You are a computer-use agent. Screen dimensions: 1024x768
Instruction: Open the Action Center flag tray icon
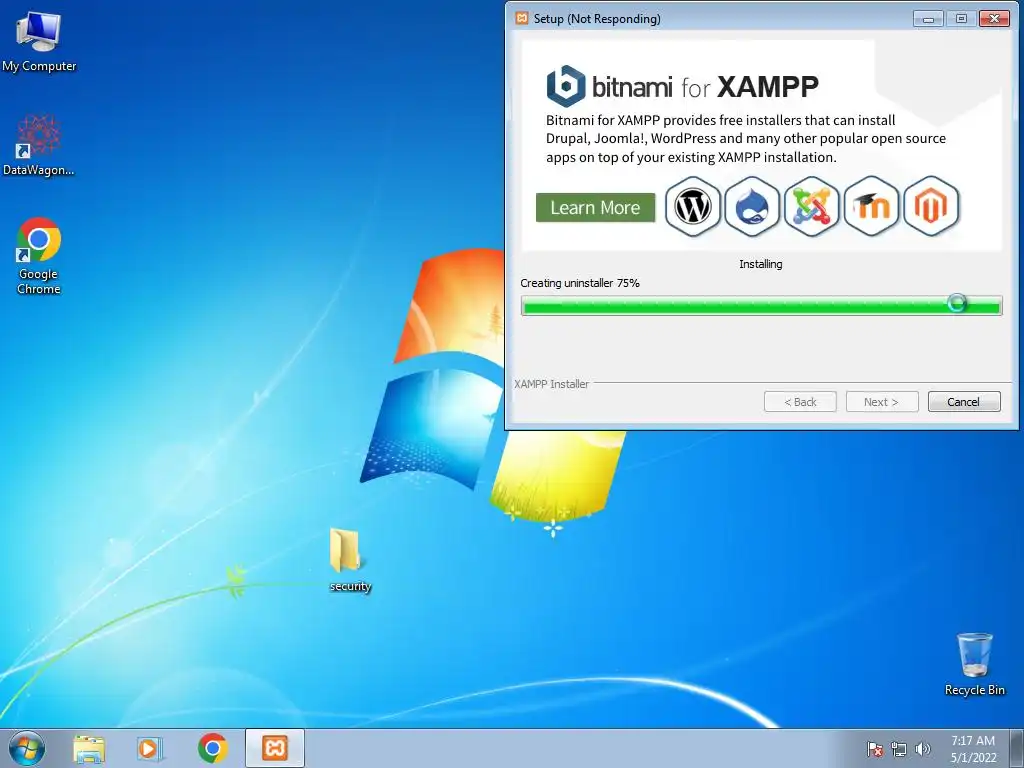(x=874, y=749)
